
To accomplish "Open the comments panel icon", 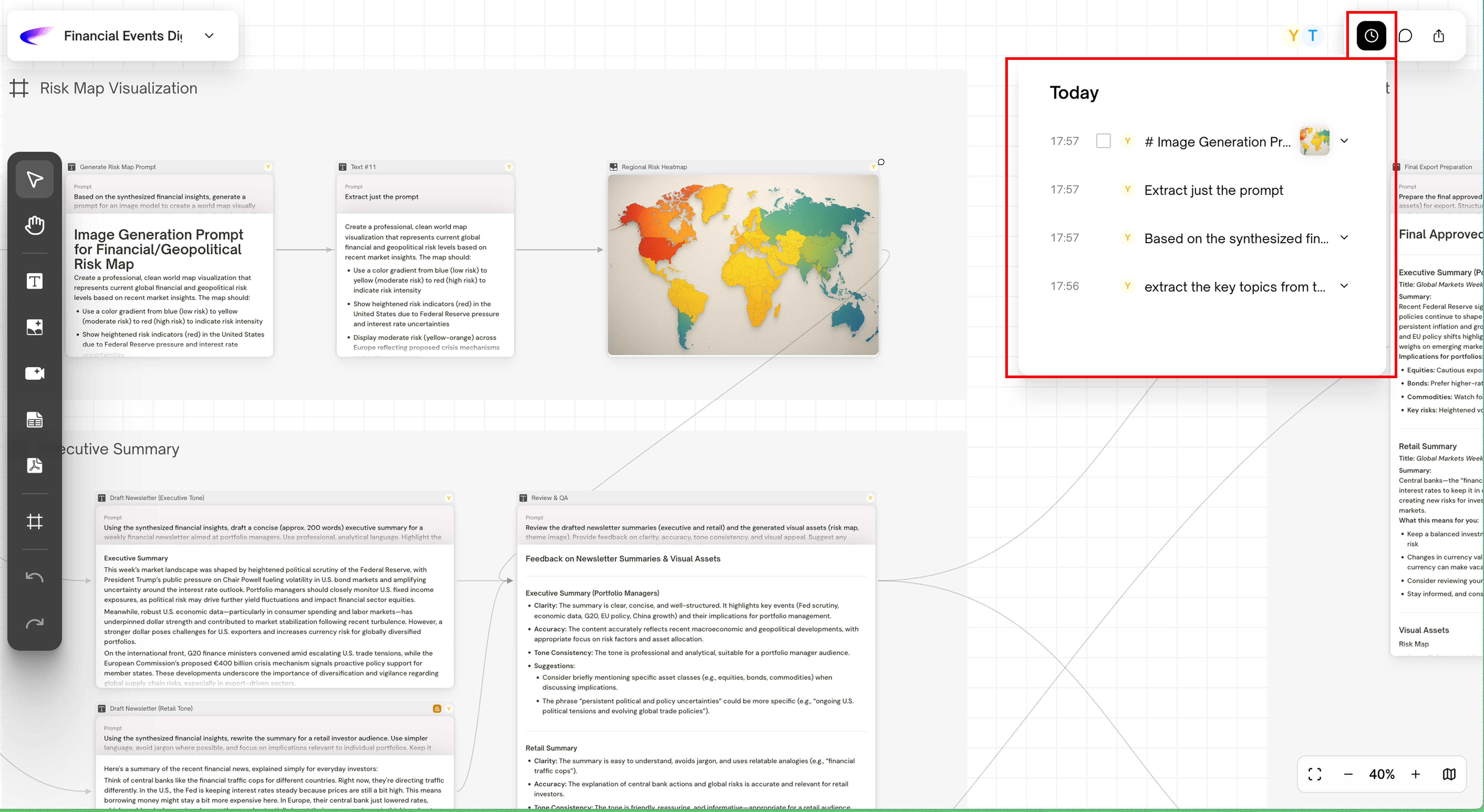I will point(1405,36).
